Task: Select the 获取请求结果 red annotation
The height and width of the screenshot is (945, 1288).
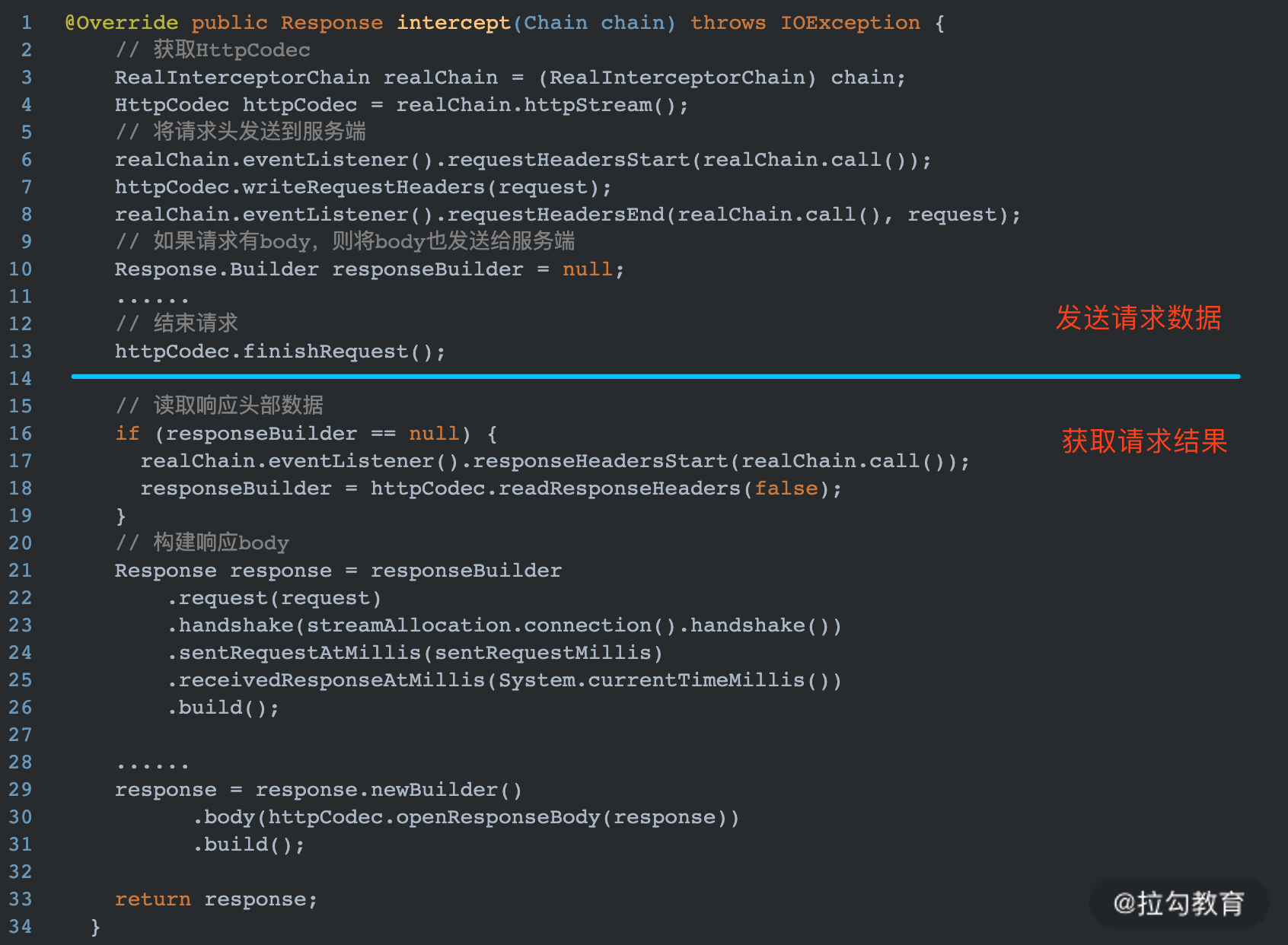Action: coord(1144,441)
